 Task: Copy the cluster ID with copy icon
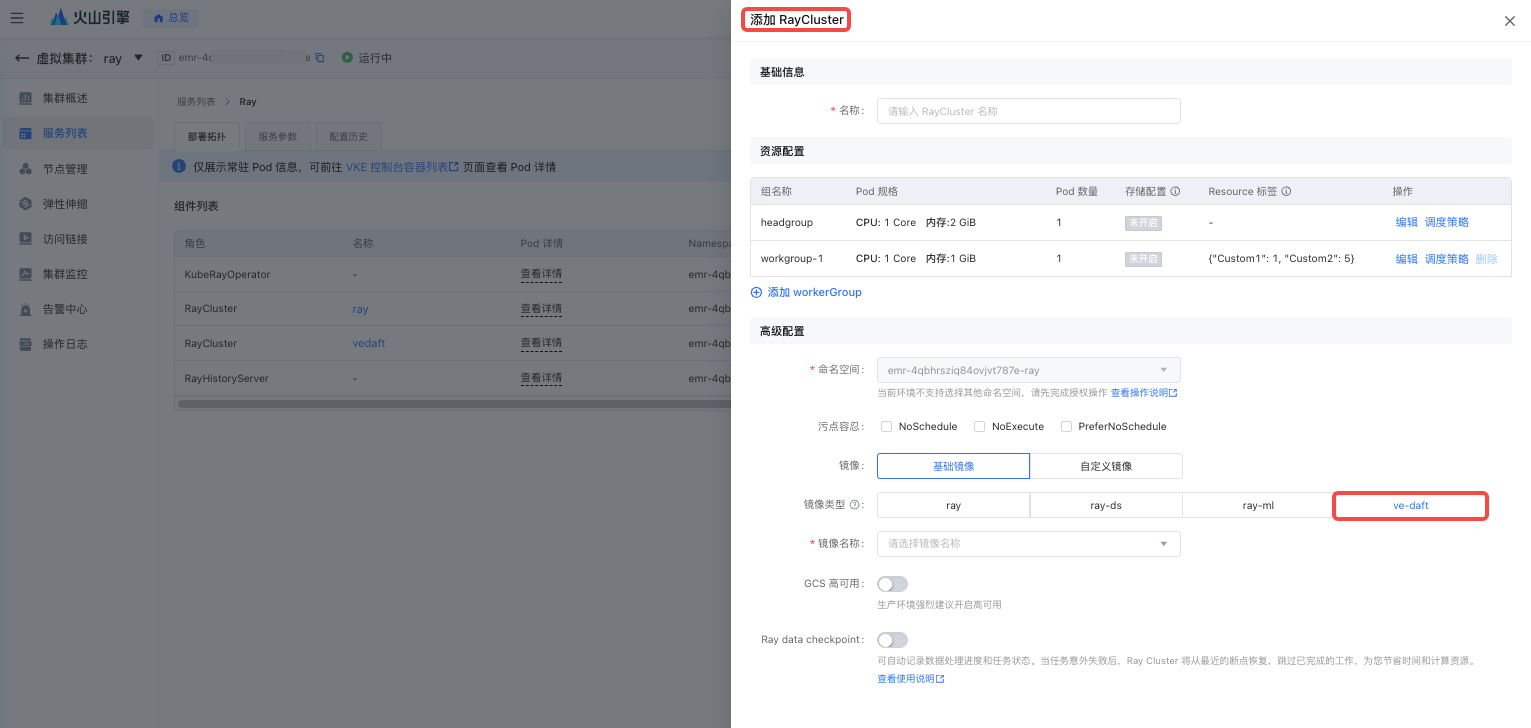[x=320, y=58]
